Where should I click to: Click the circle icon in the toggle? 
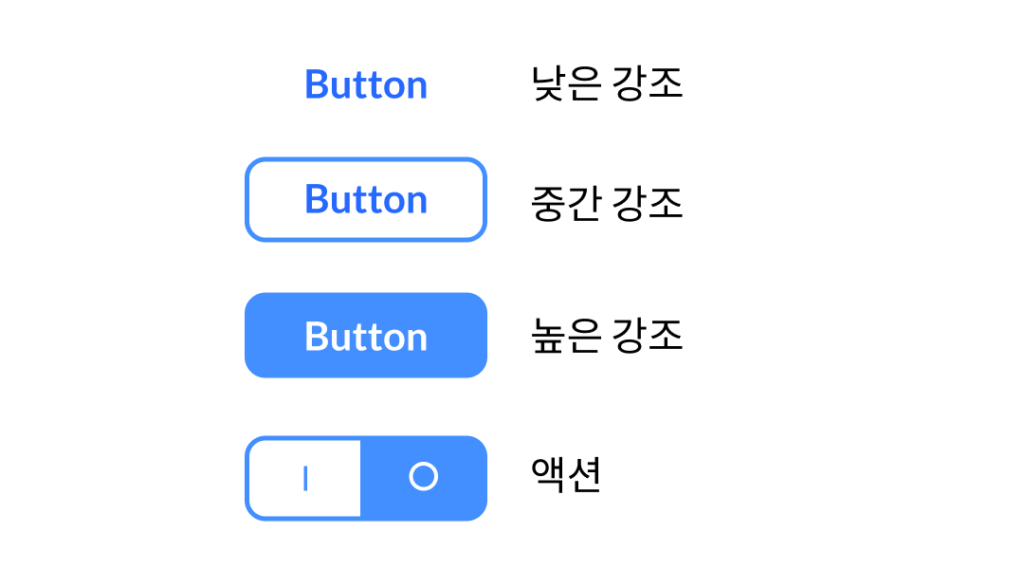point(423,477)
